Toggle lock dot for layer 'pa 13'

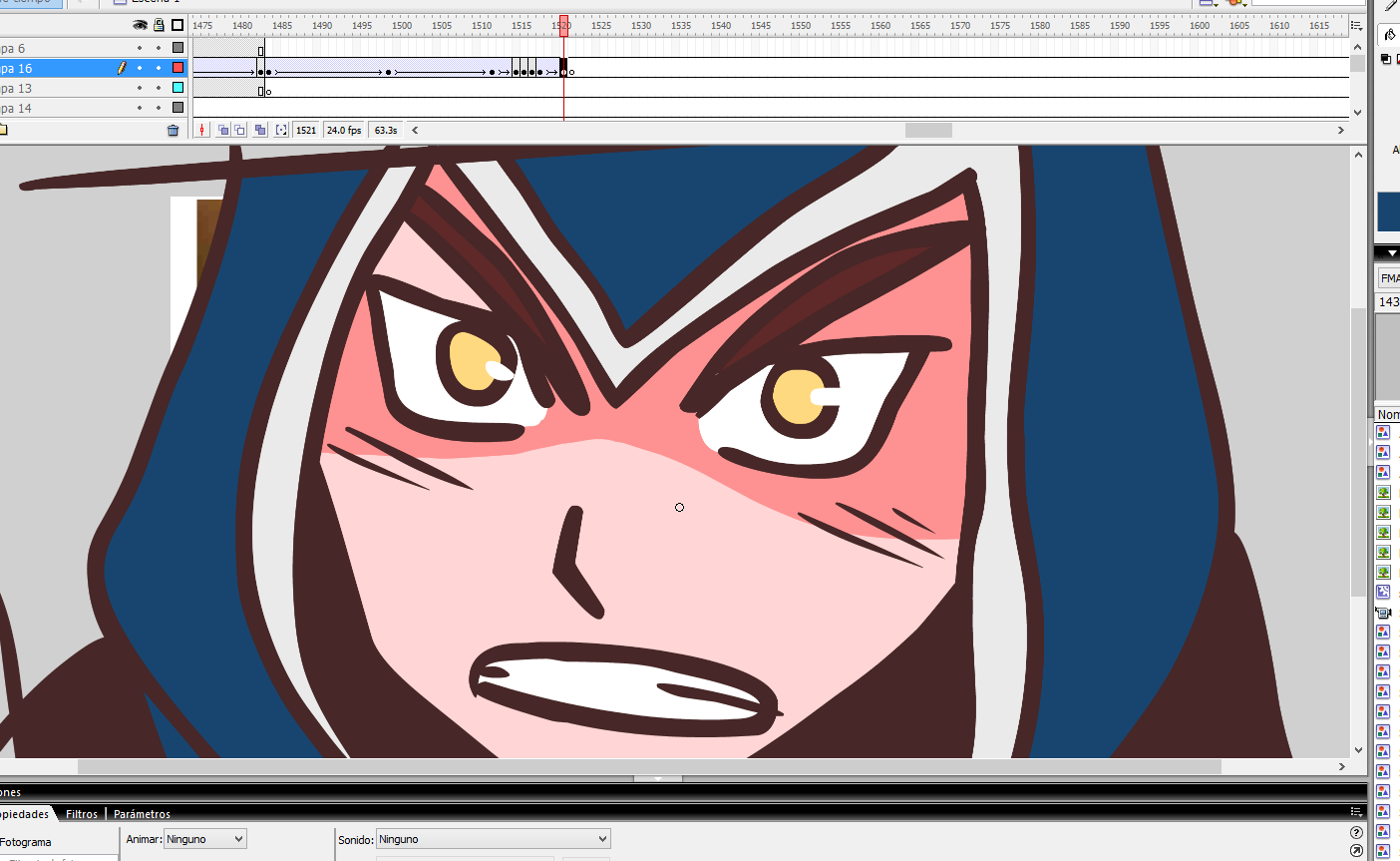pos(159,88)
